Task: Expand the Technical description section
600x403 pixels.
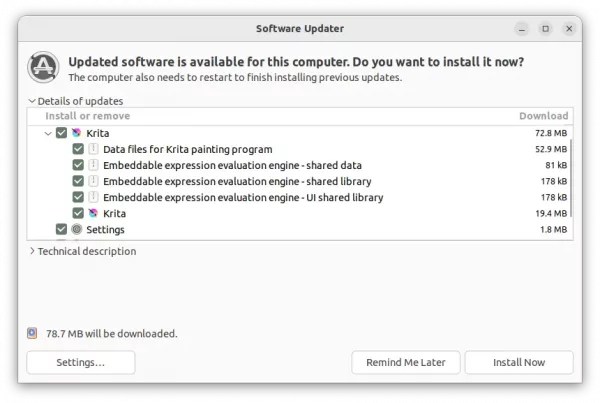Action: point(32,251)
